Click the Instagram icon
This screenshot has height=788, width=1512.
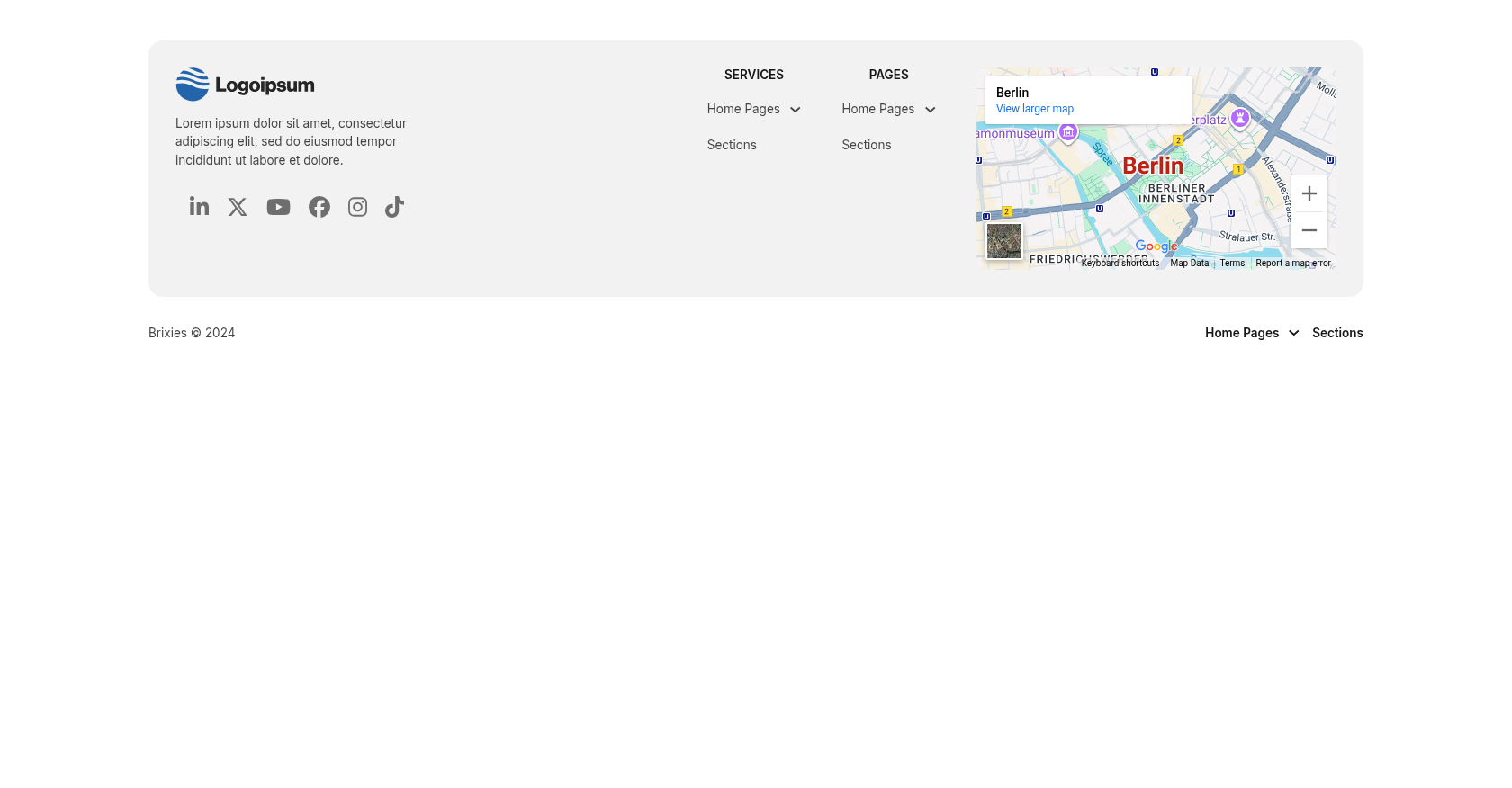[357, 208]
